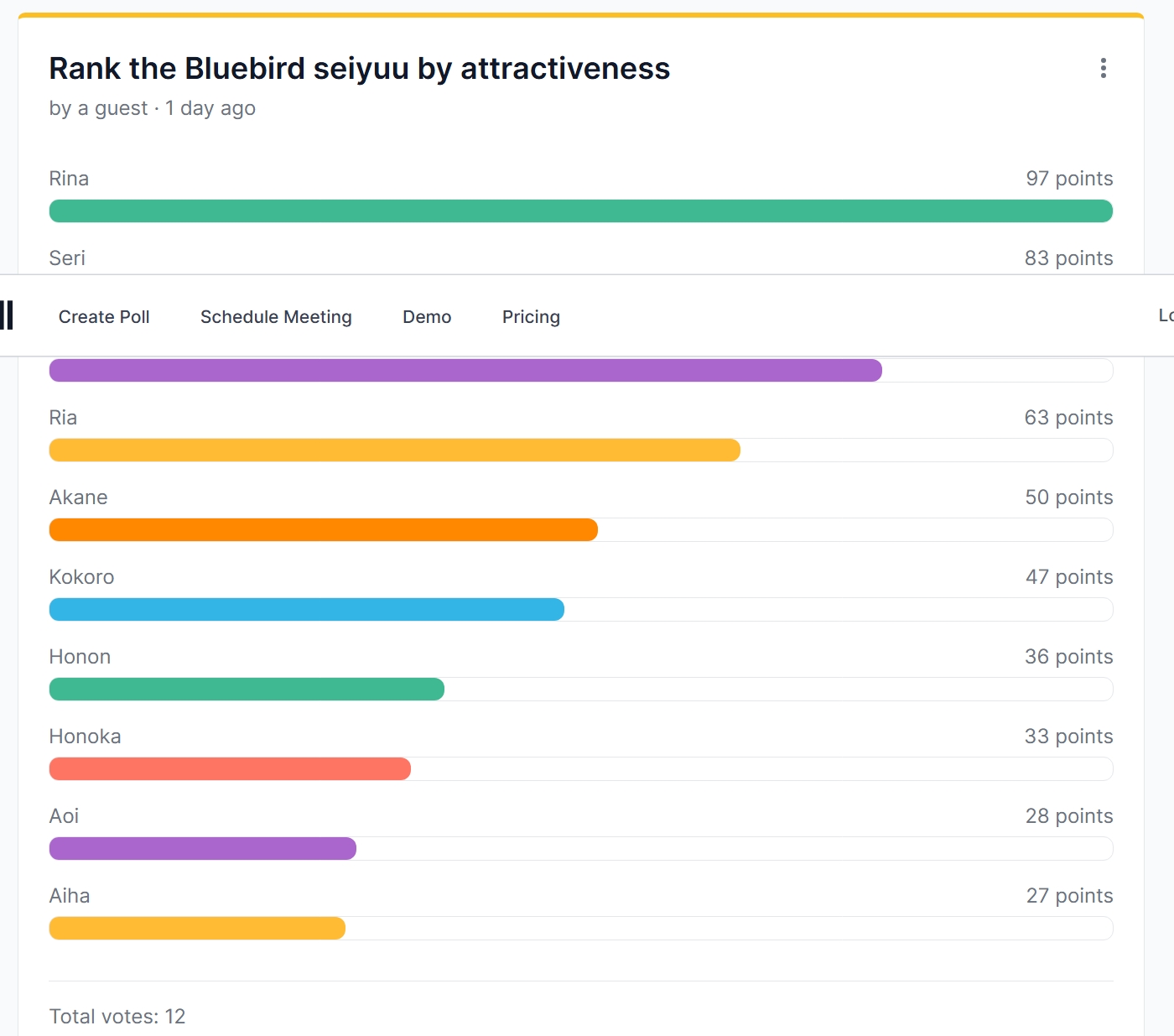This screenshot has width=1174, height=1036.
Task: Click Akane's orange result bar
Action: (323, 530)
